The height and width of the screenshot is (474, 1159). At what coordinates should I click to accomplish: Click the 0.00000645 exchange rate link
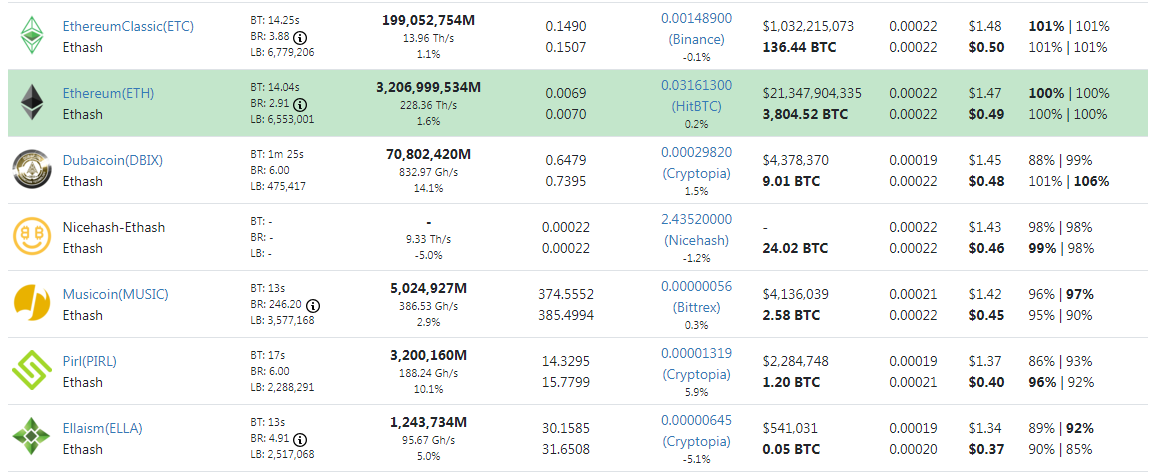696,420
